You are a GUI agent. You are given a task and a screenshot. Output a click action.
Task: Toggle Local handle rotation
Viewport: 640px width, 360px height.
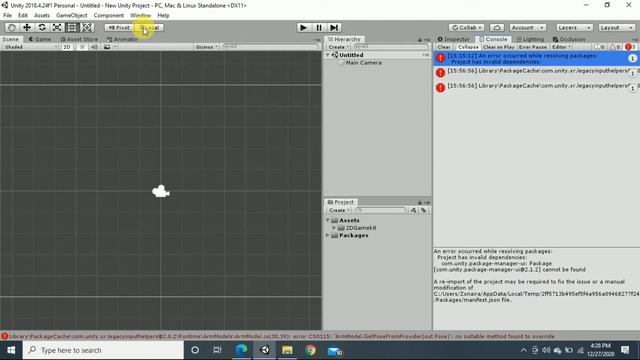(149, 27)
